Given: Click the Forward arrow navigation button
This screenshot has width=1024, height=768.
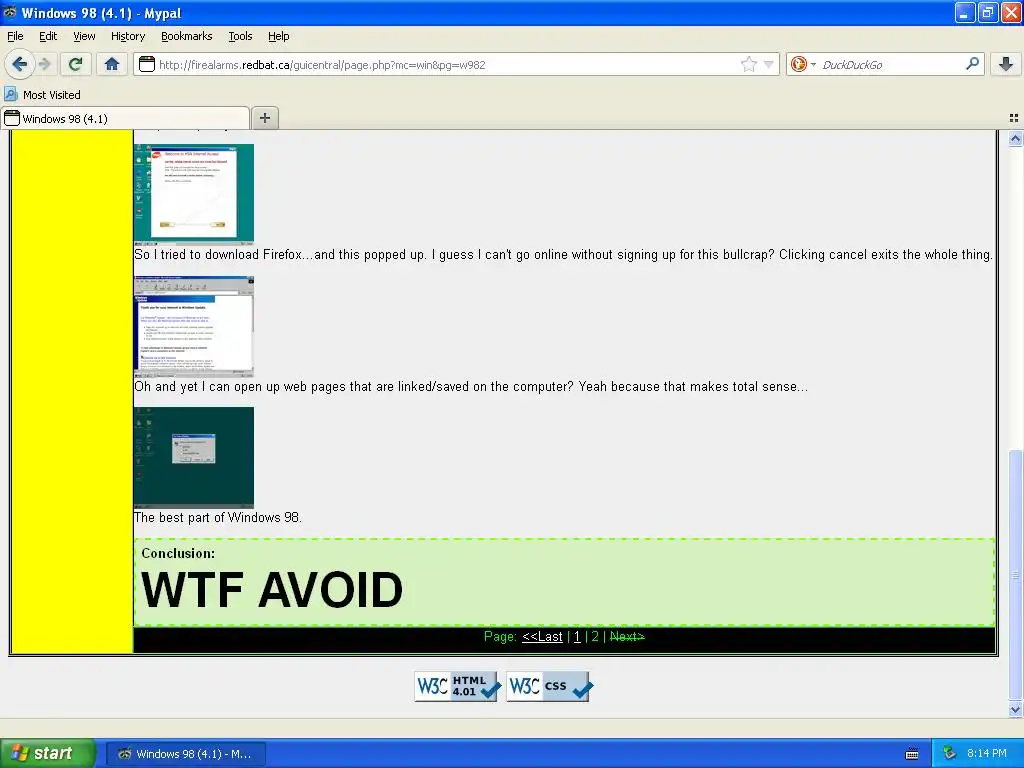Looking at the screenshot, I should click(x=44, y=64).
